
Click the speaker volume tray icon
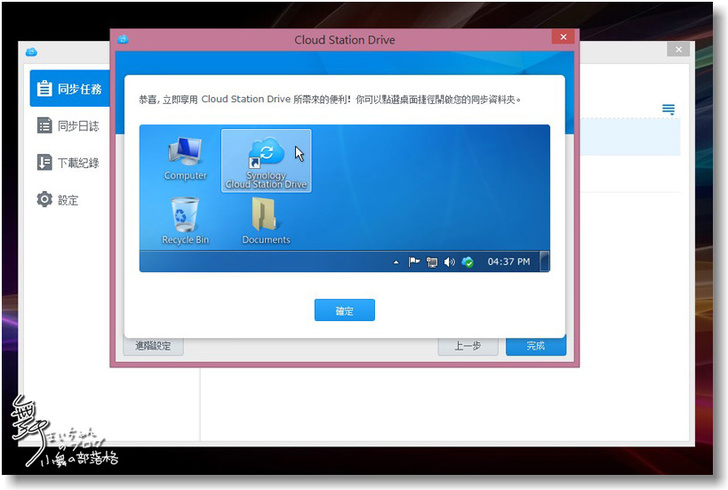coord(449,262)
